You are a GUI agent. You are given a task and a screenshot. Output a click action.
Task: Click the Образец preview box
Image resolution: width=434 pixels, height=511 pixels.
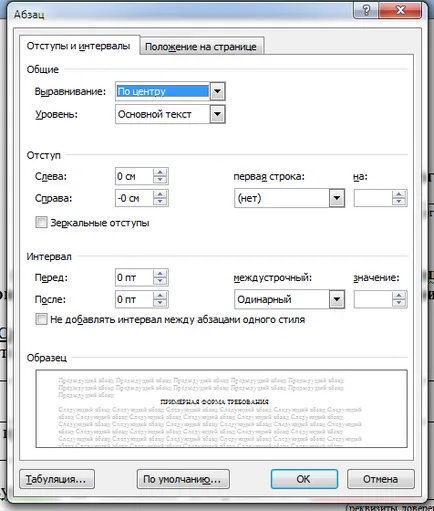221,408
